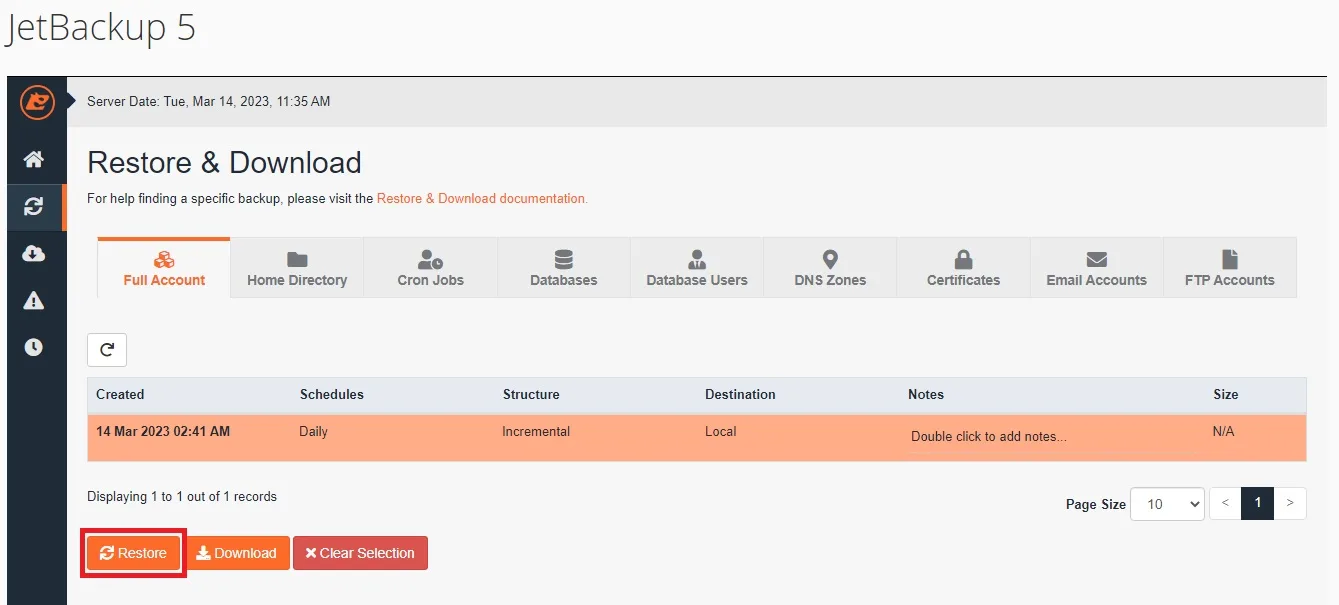The height and width of the screenshot is (605, 1339).
Task: Open the Databases tab
Action: (x=563, y=269)
